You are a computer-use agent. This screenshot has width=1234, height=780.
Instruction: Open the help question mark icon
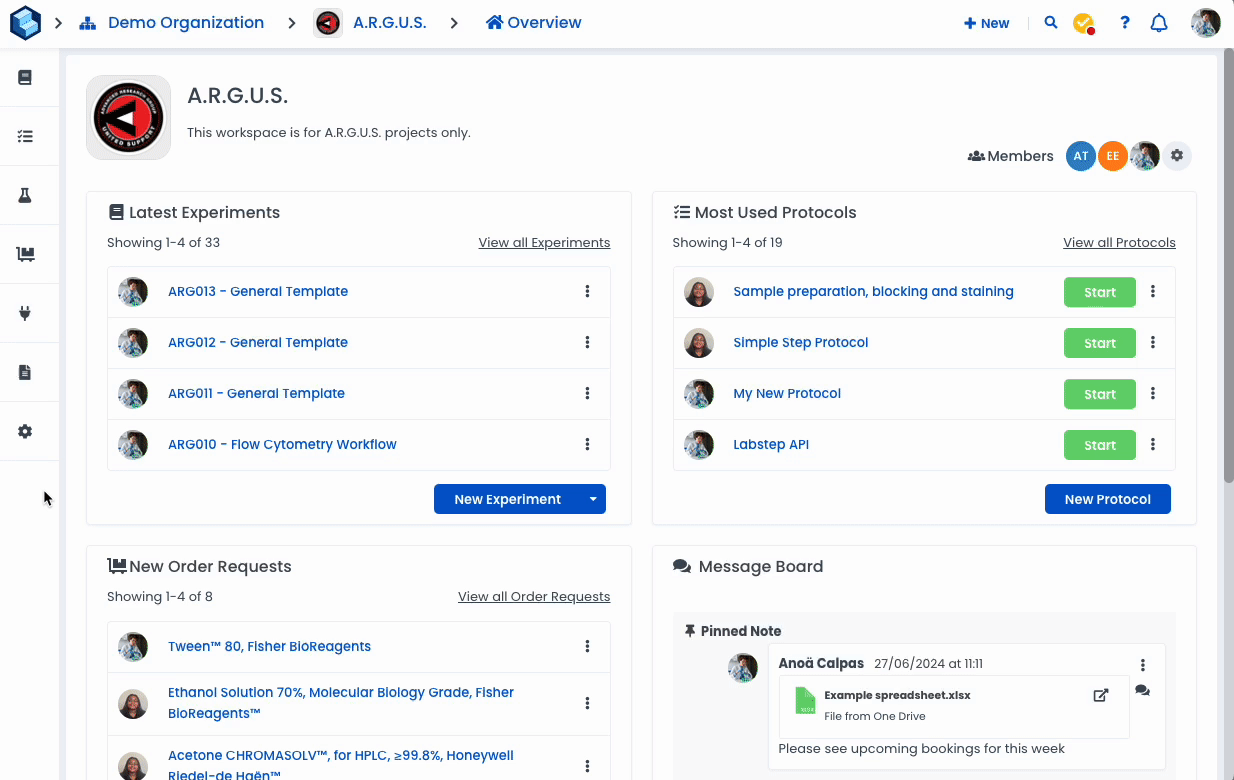[1125, 22]
